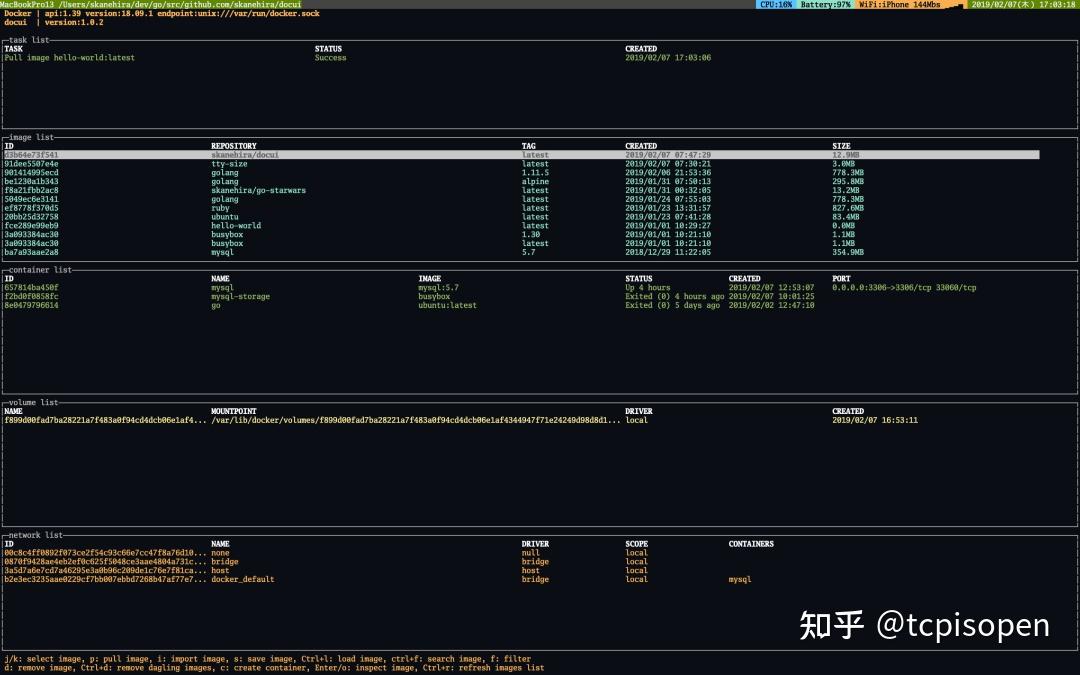Click the 'CPU:16%' status bar segment
1080x675 pixels.
(x=776, y=4)
